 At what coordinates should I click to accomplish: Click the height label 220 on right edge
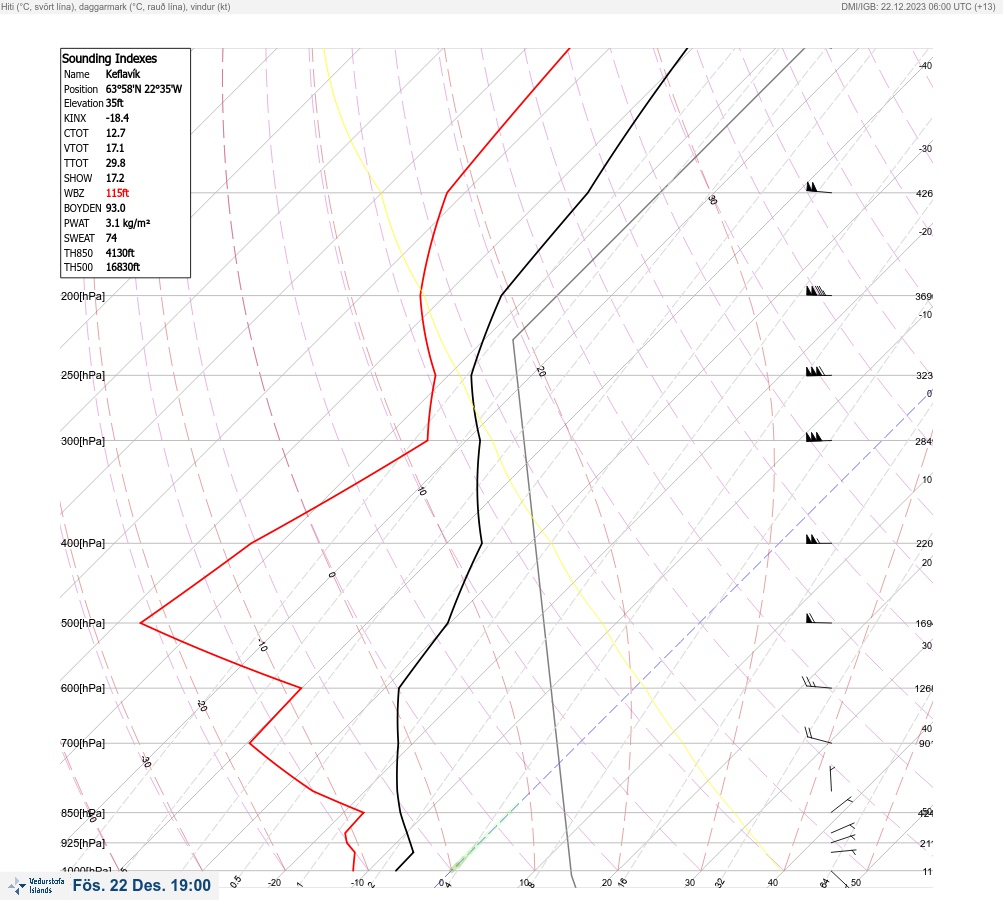pos(924,544)
